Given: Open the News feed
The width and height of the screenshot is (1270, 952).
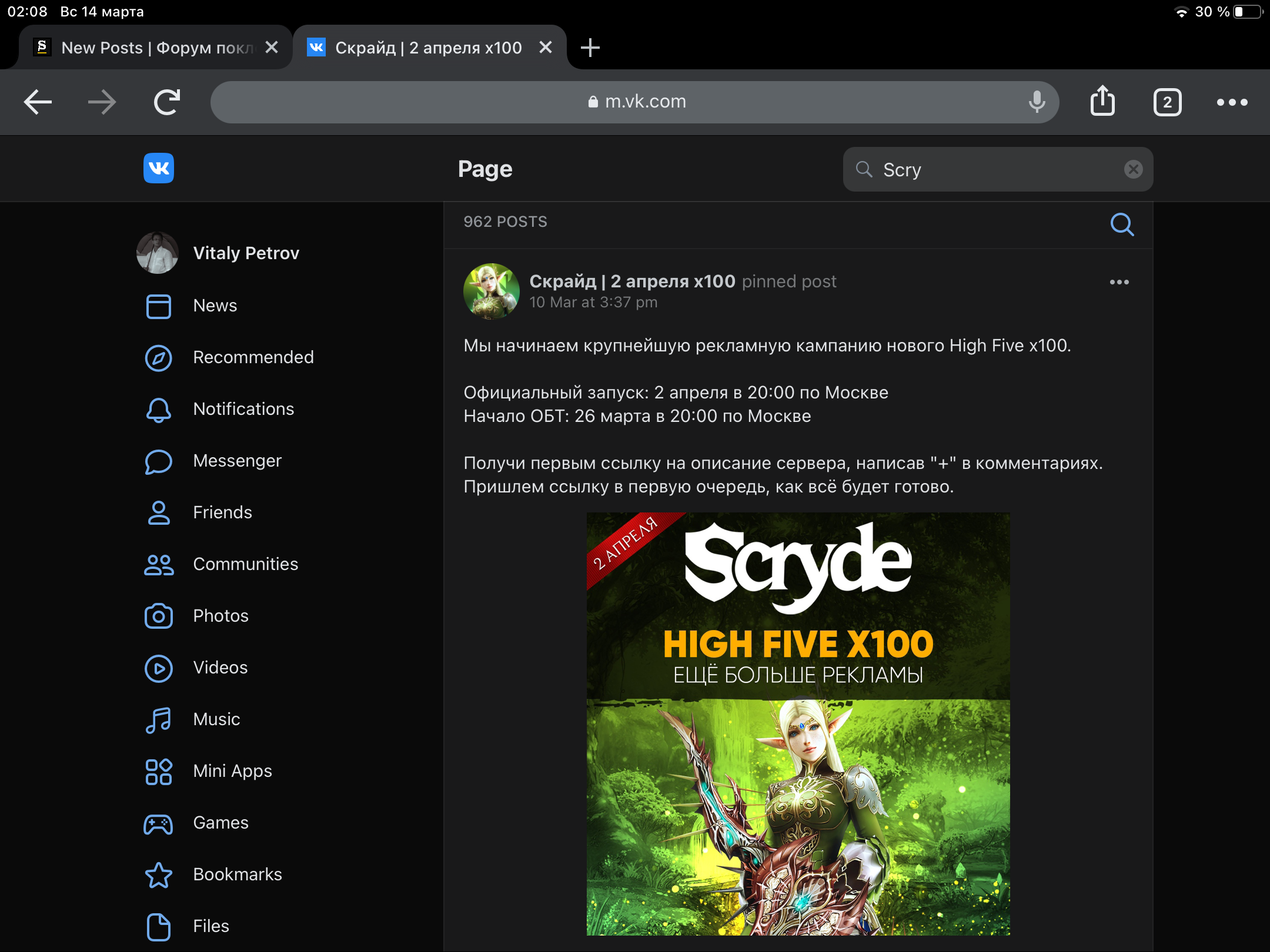Looking at the screenshot, I should pos(215,306).
